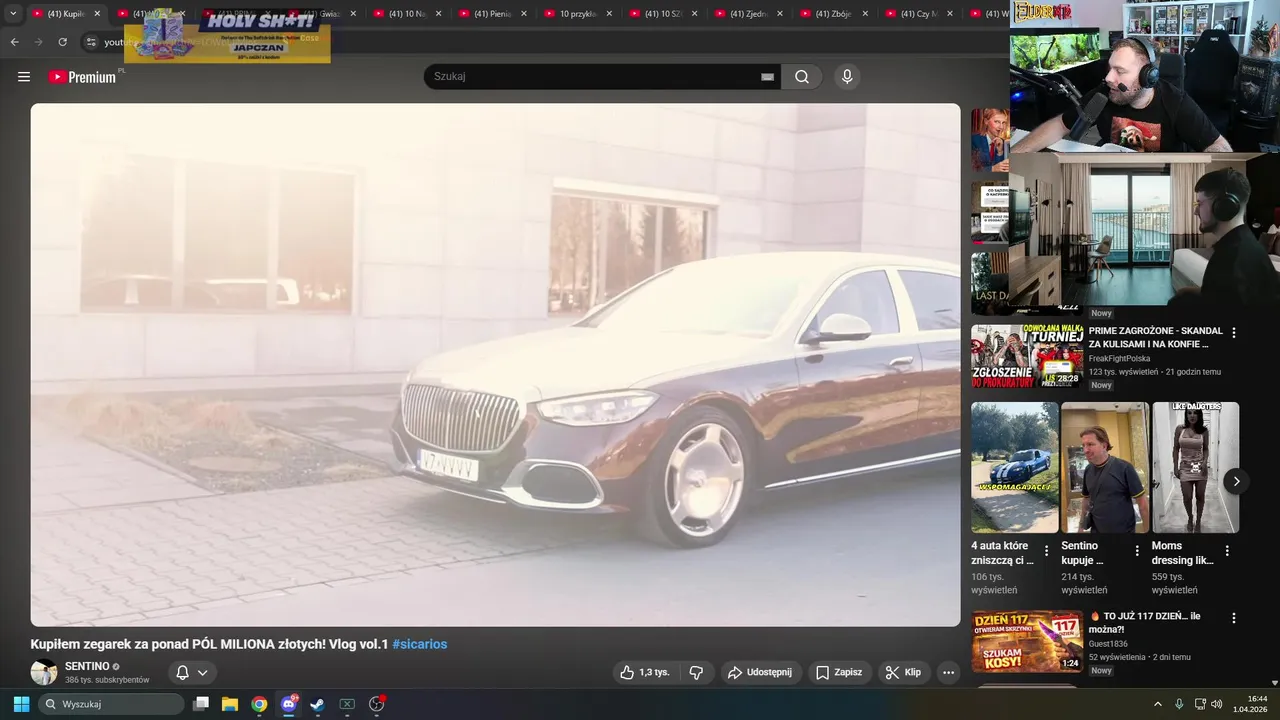This screenshot has width=1280, height=720.
Task: Open Discord from the taskbar
Action: tap(289, 704)
